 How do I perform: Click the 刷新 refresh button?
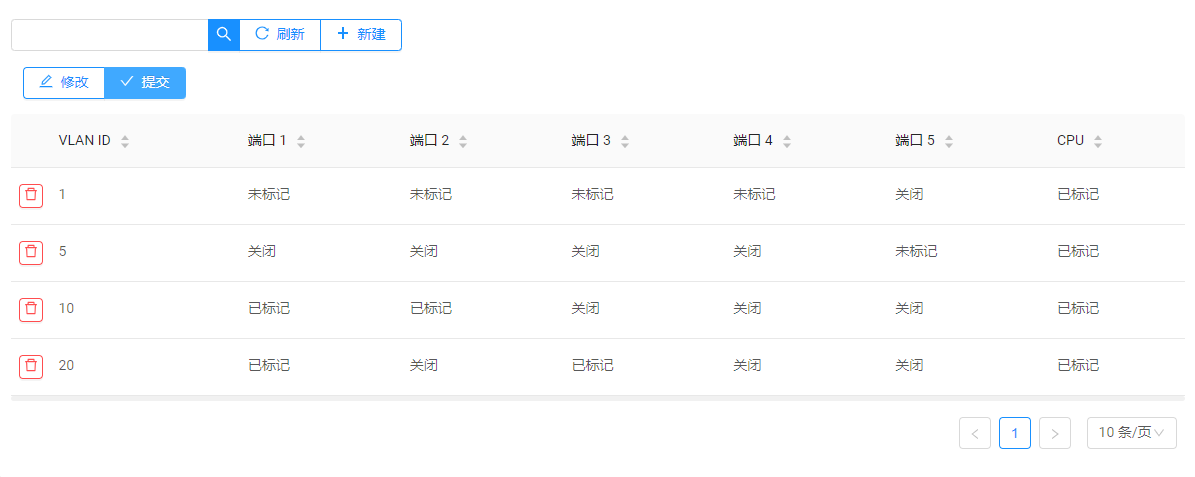point(280,34)
